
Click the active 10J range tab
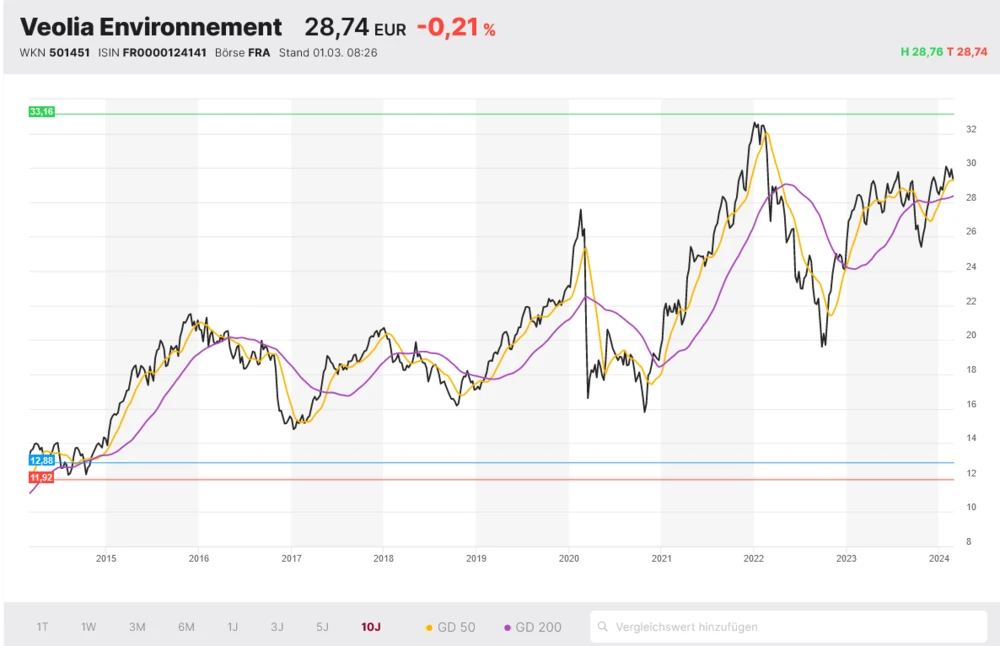[371, 627]
